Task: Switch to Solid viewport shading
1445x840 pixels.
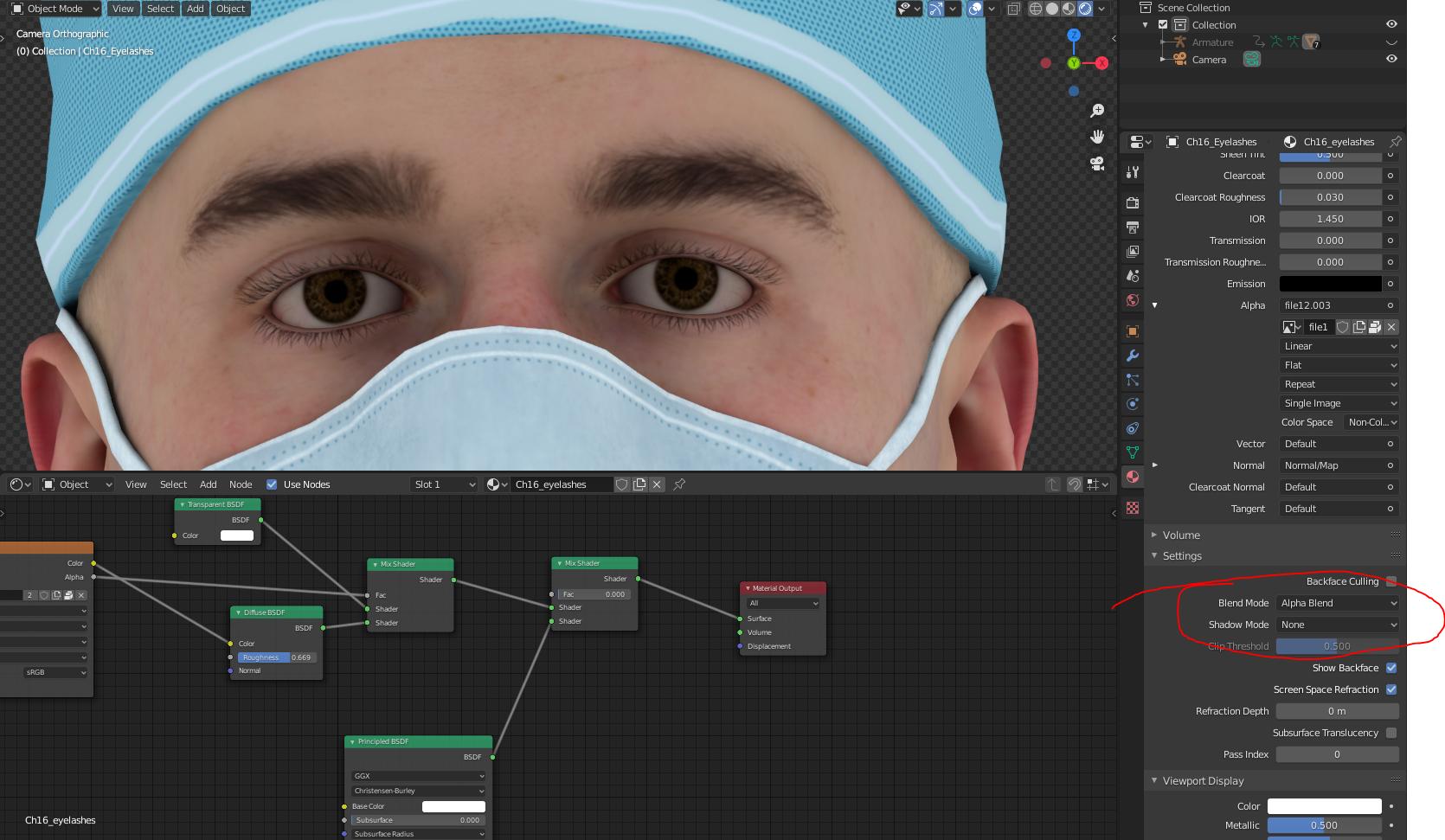Action: (x=1052, y=9)
